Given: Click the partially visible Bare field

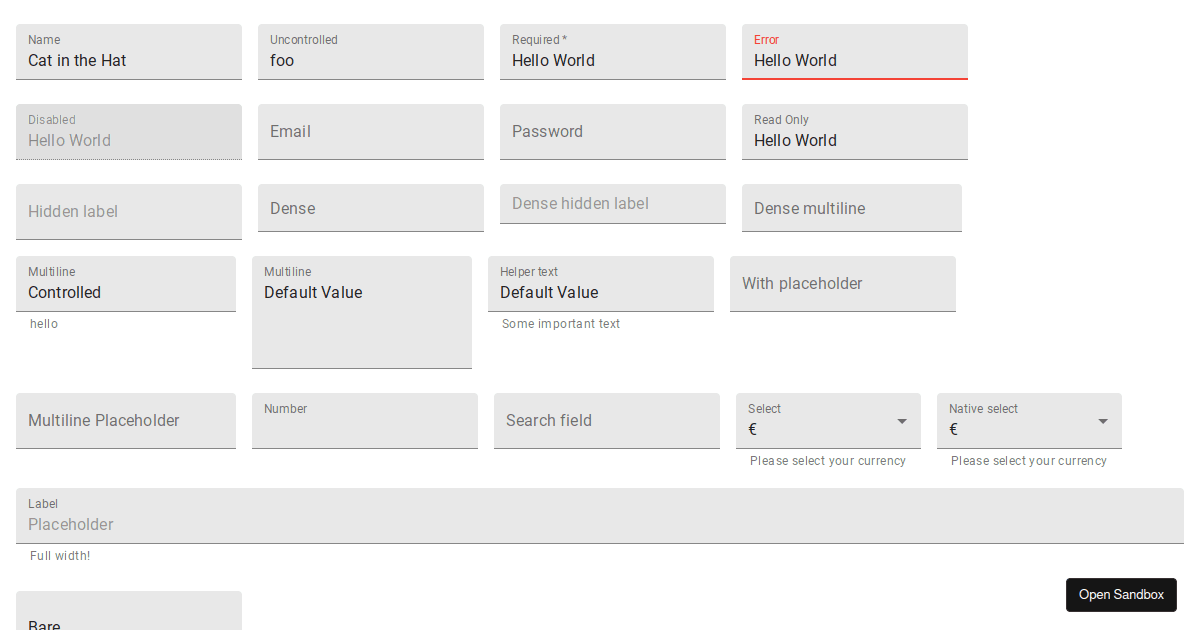Looking at the screenshot, I should 129,611.
